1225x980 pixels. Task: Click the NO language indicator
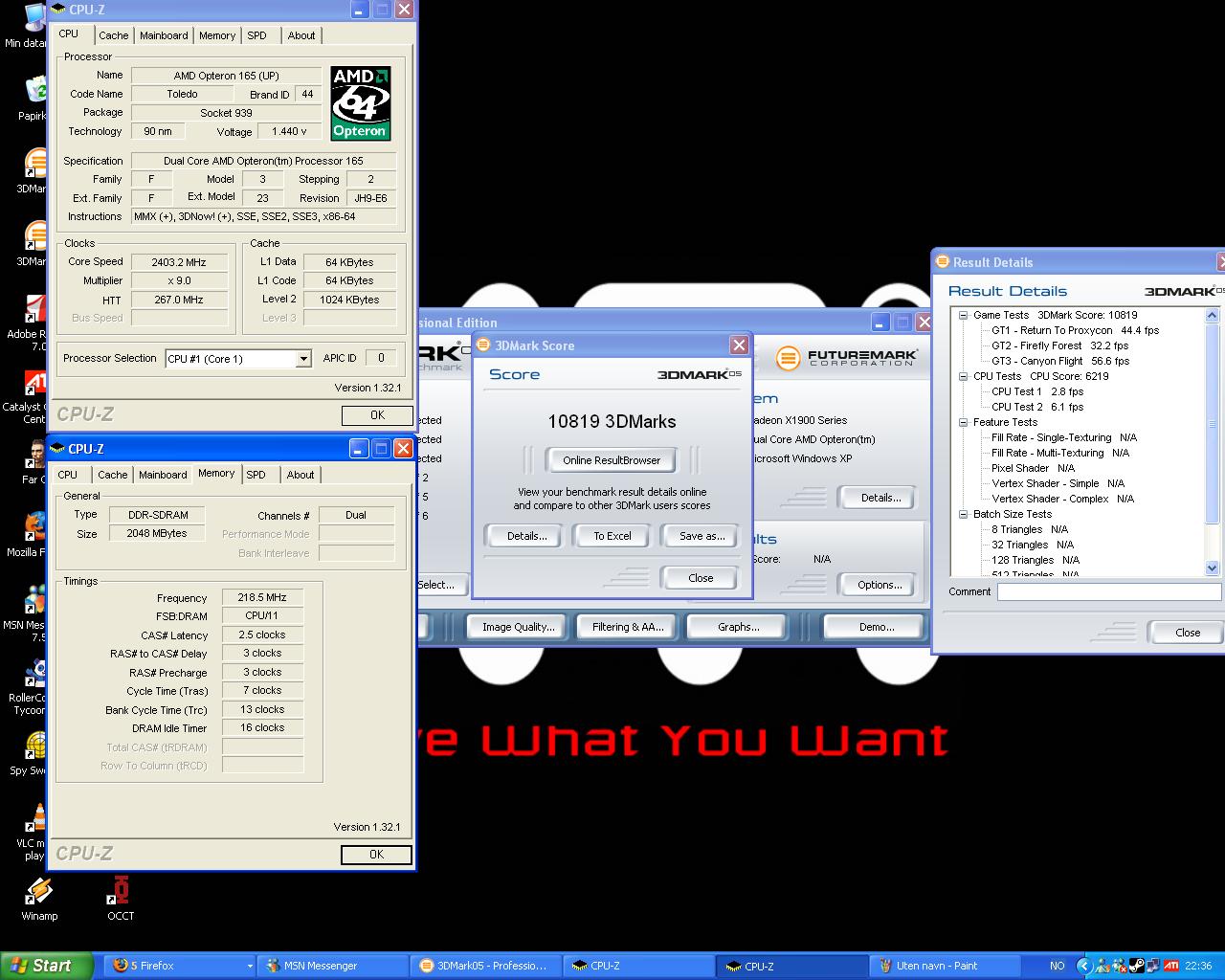pyautogui.click(x=1057, y=966)
